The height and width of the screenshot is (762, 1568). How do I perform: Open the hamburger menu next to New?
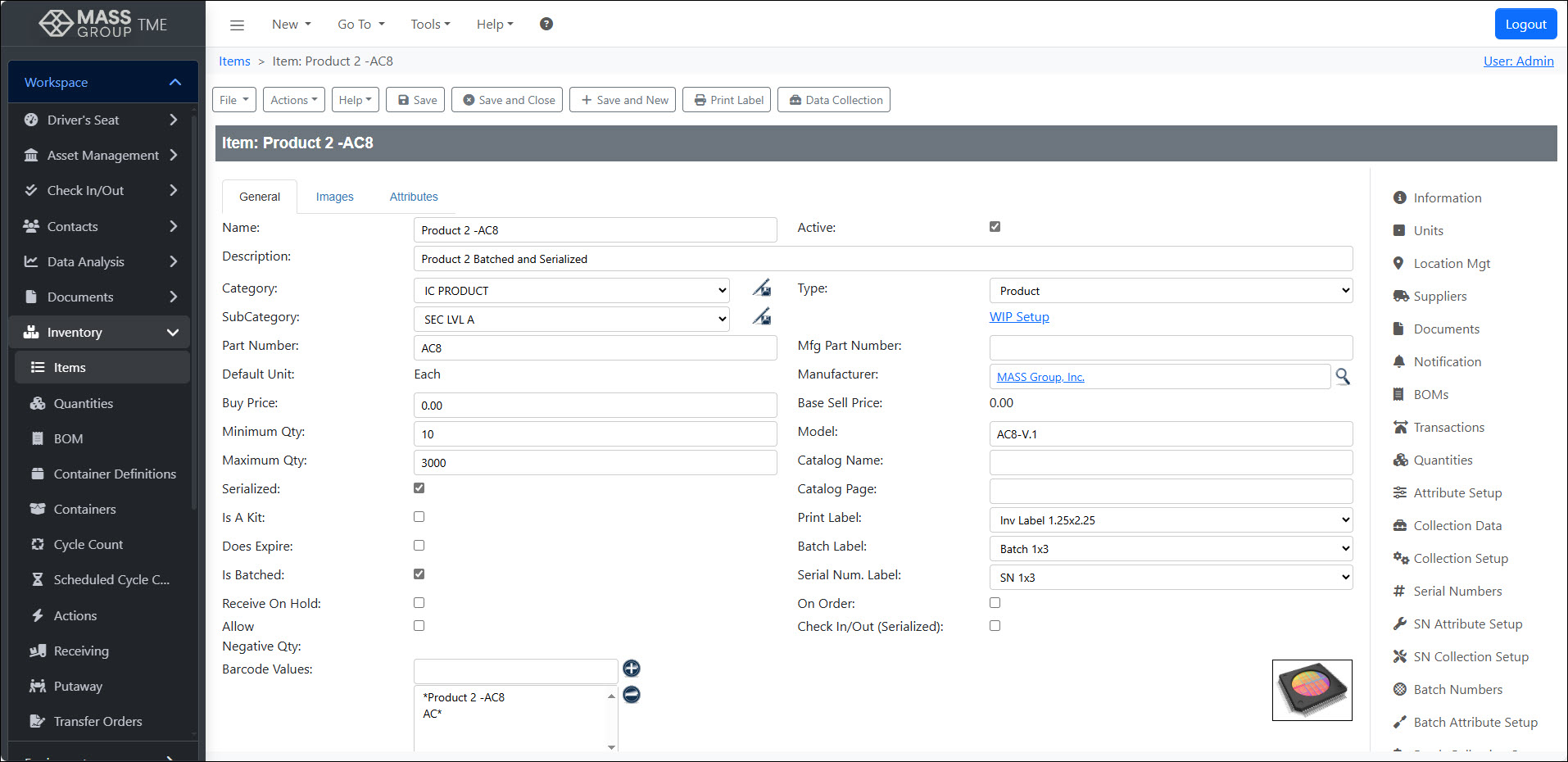click(x=237, y=25)
